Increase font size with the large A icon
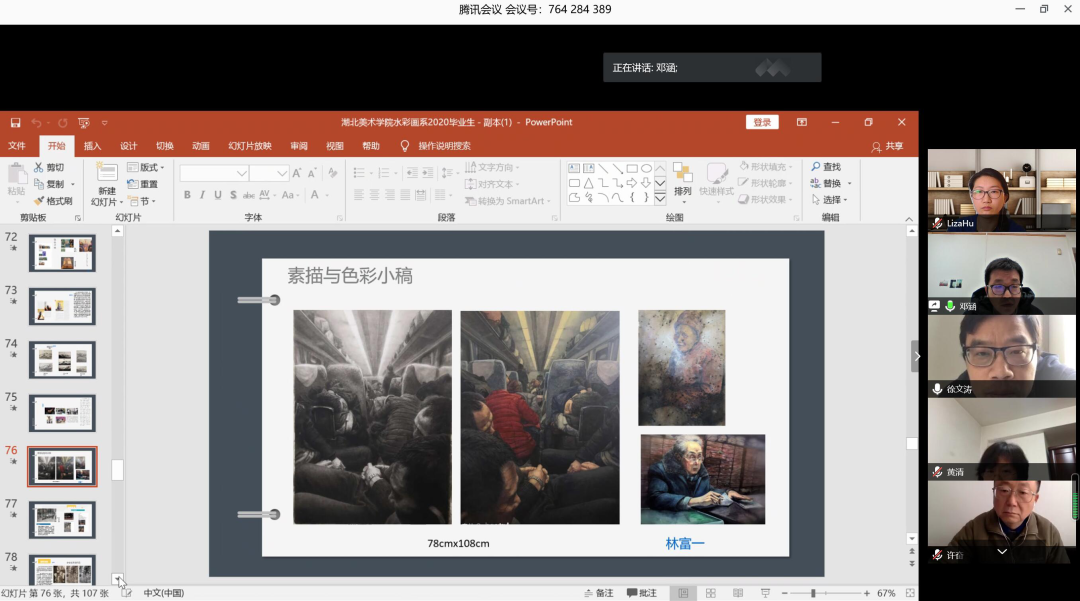 (297, 173)
